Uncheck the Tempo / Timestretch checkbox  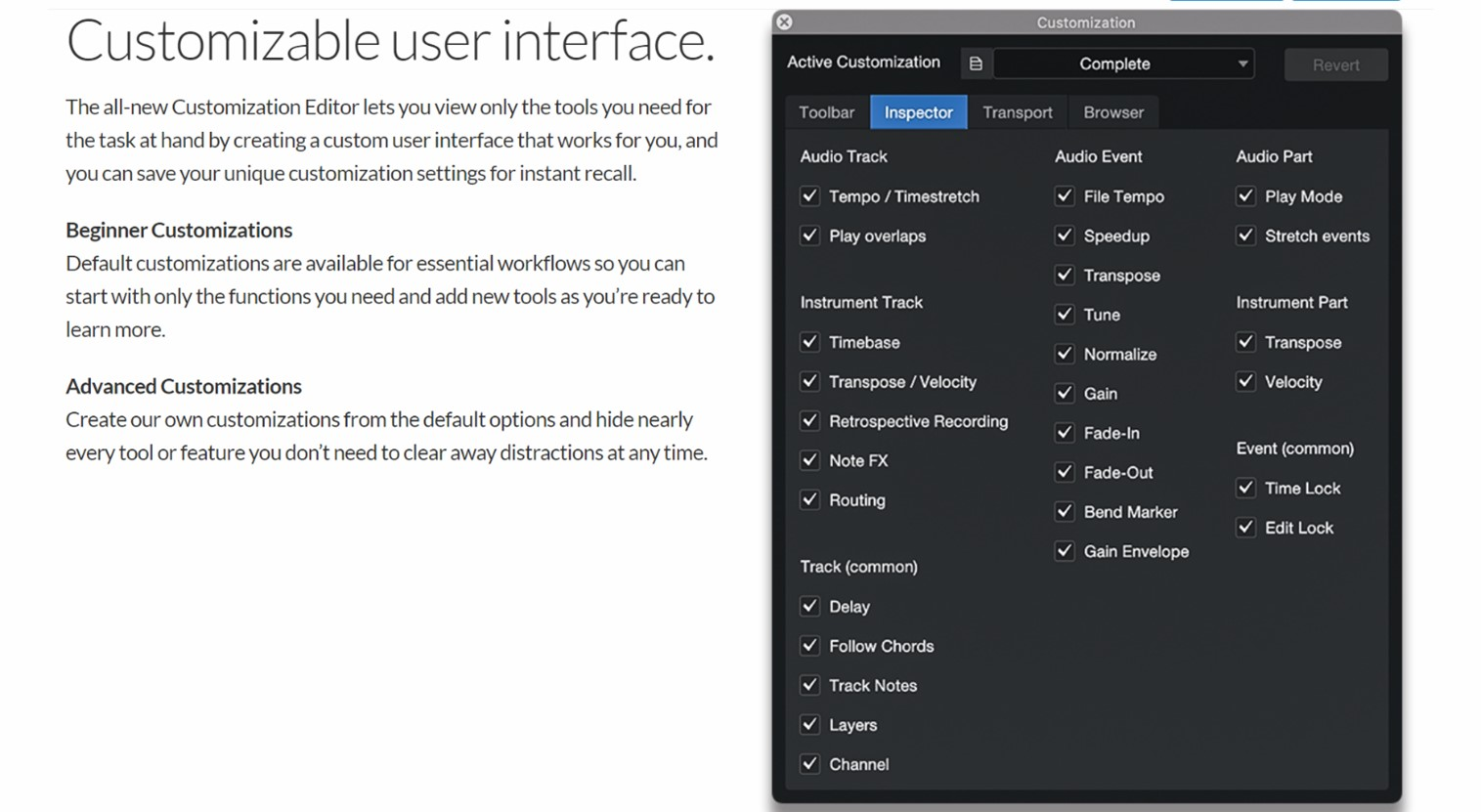[809, 195]
